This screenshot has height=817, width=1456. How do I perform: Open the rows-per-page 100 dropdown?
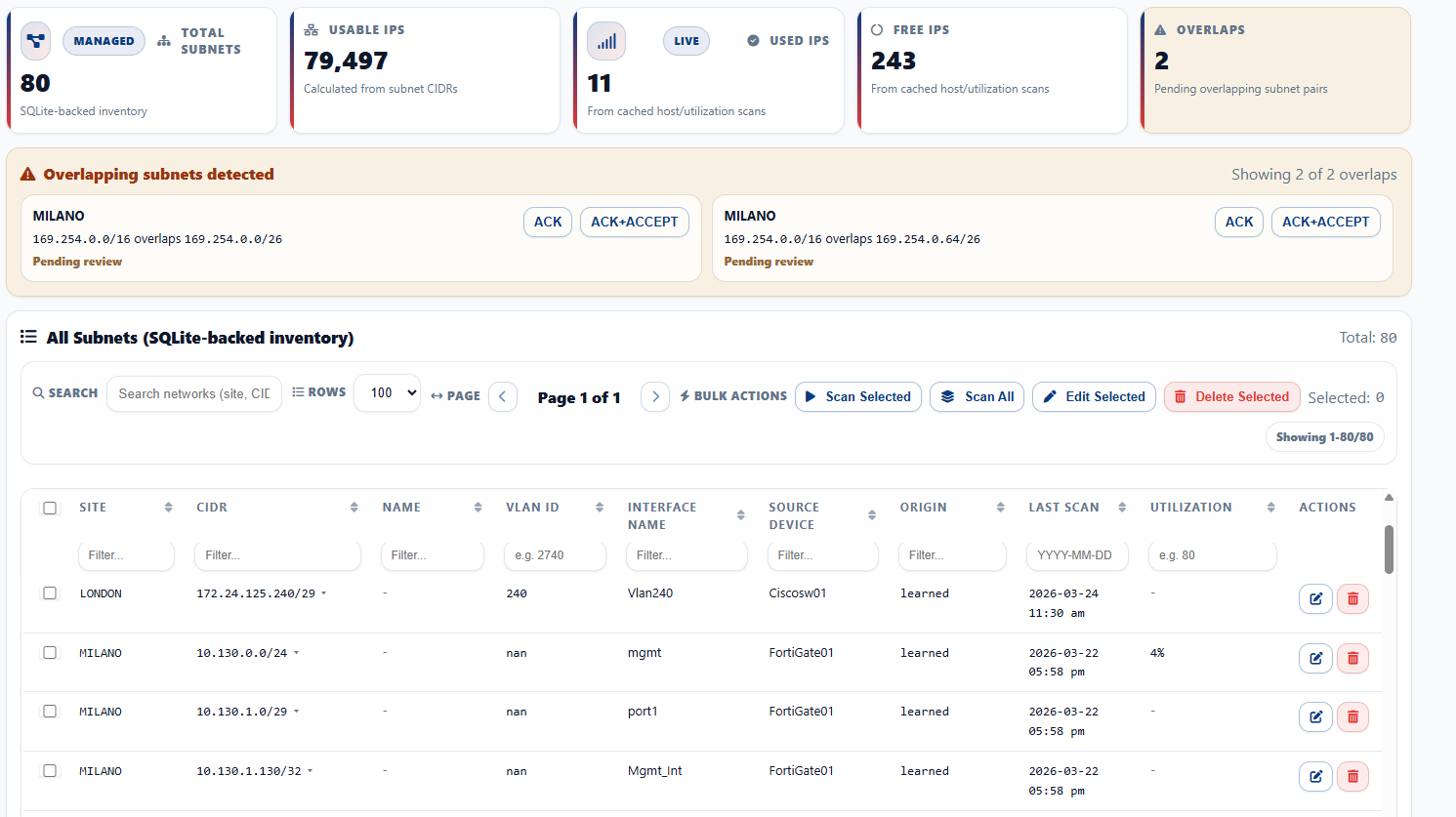(x=387, y=392)
